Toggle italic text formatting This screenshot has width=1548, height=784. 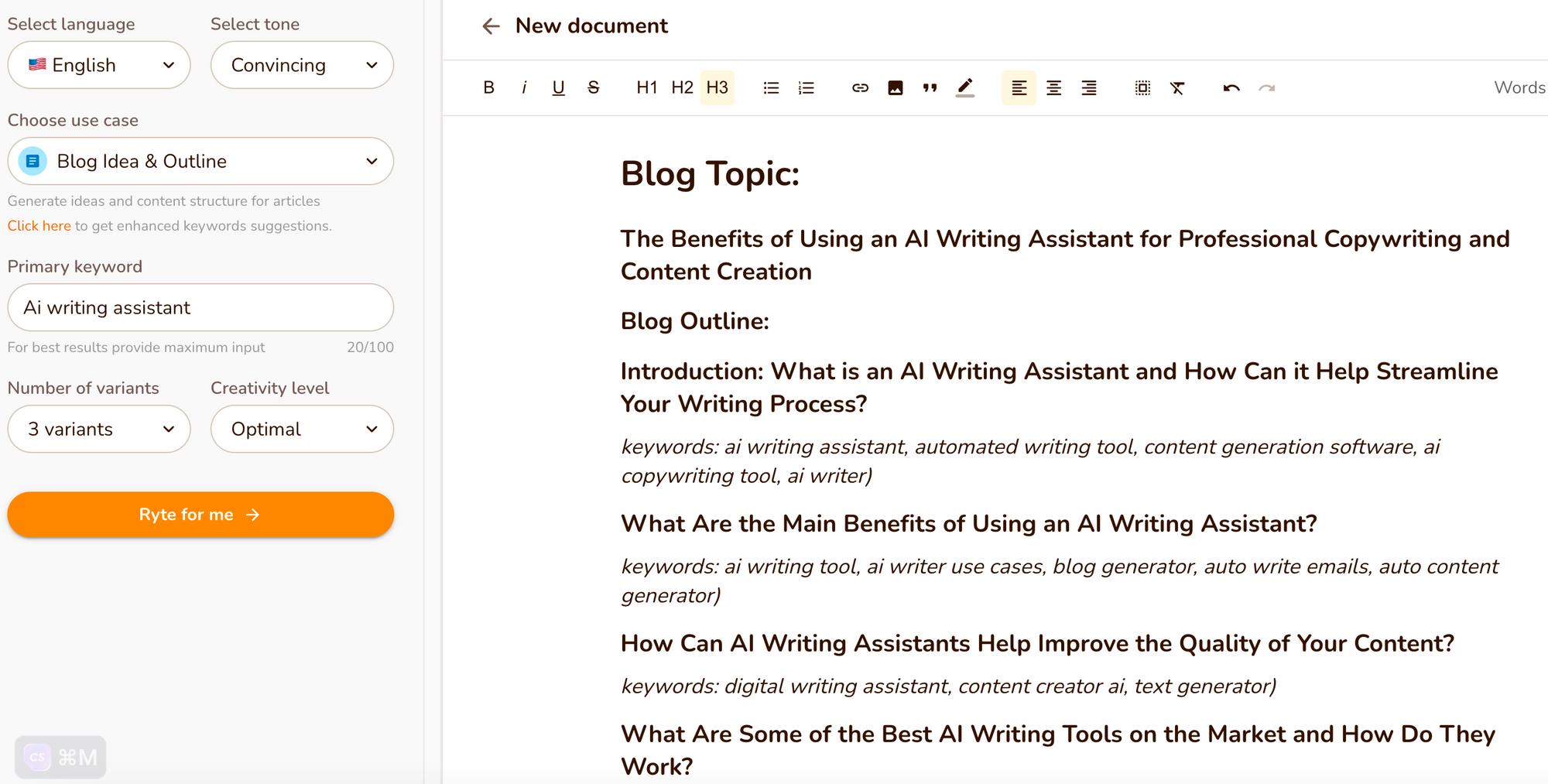524,87
